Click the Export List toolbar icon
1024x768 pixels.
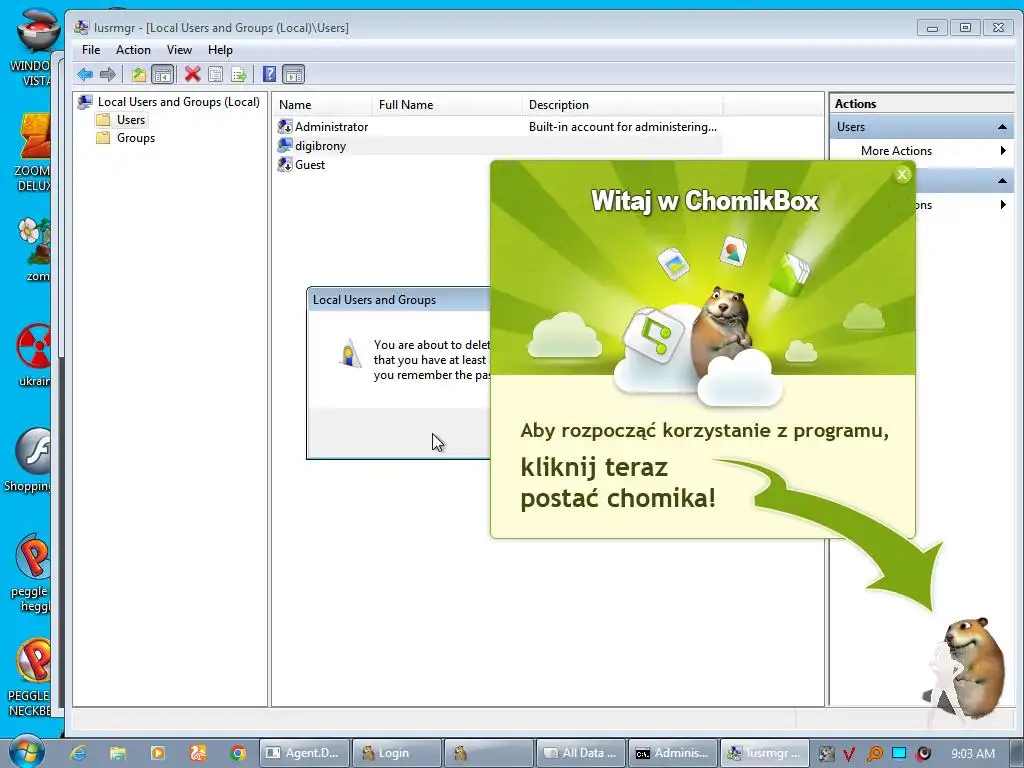click(x=239, y=74)
